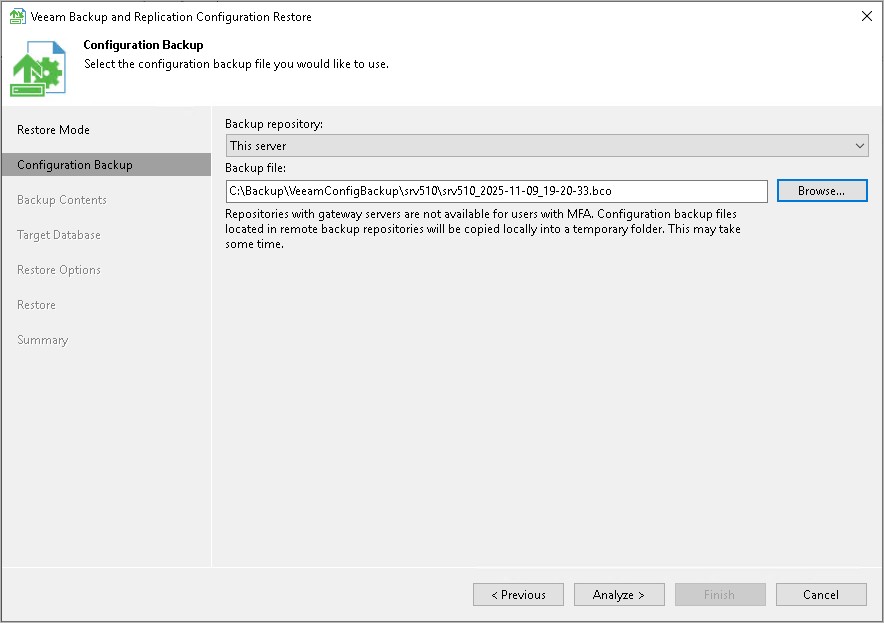
Task: Cancel the configuration restore wizard
Action: (x=821, y=594)
